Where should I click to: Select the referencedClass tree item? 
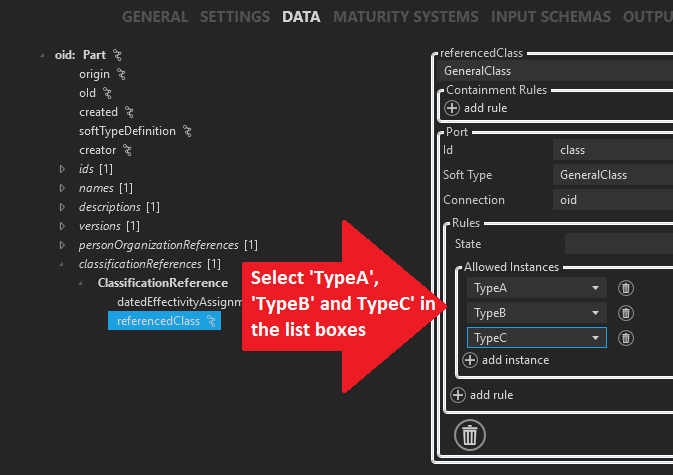[164, 321]
